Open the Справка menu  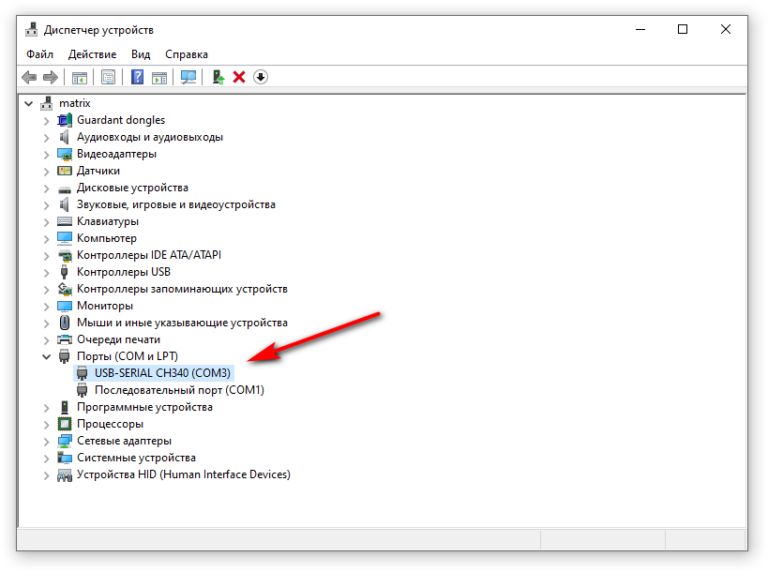(x=186, y=54)
